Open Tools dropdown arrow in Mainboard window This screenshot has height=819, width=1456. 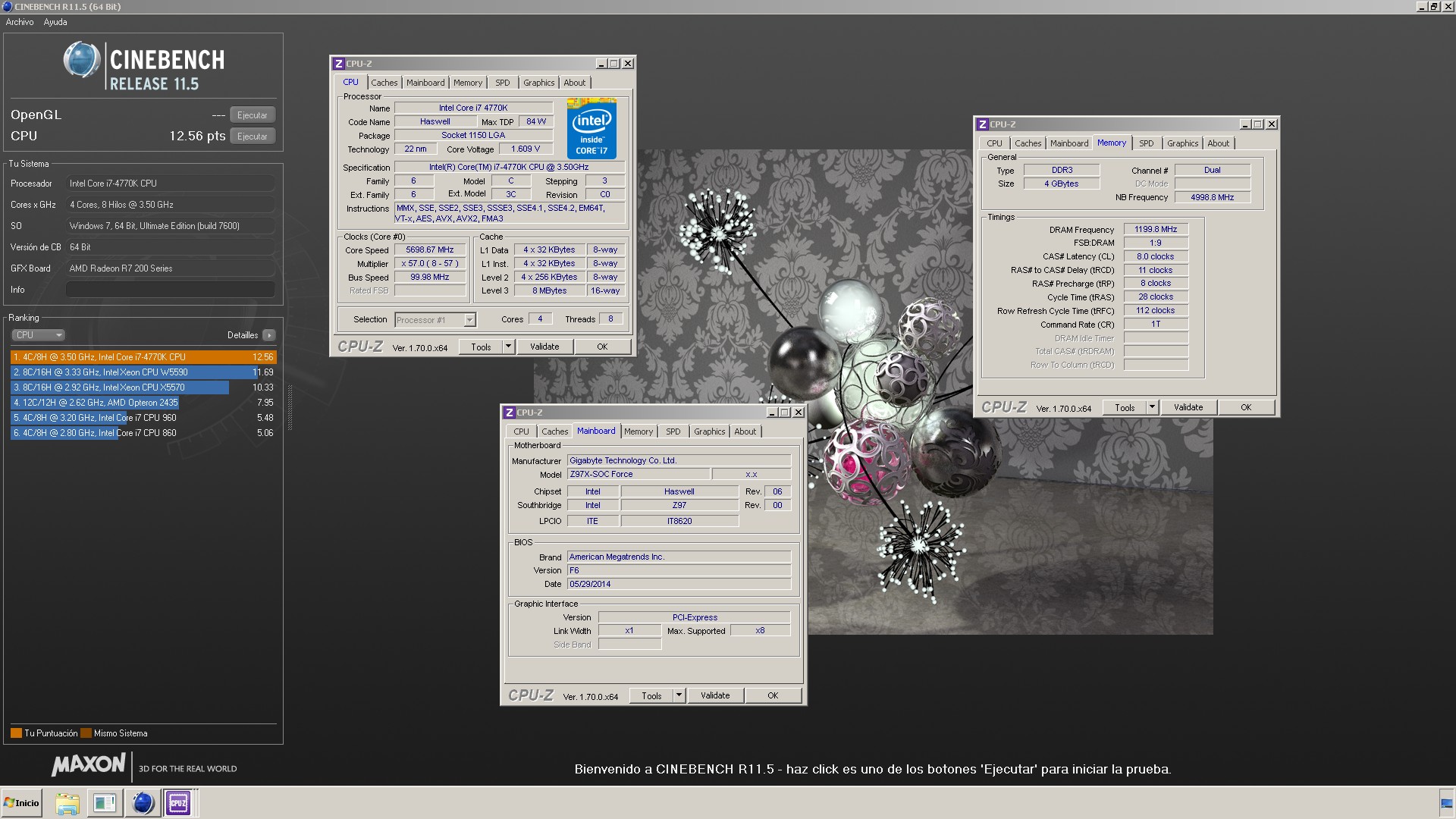click(679, 695)
